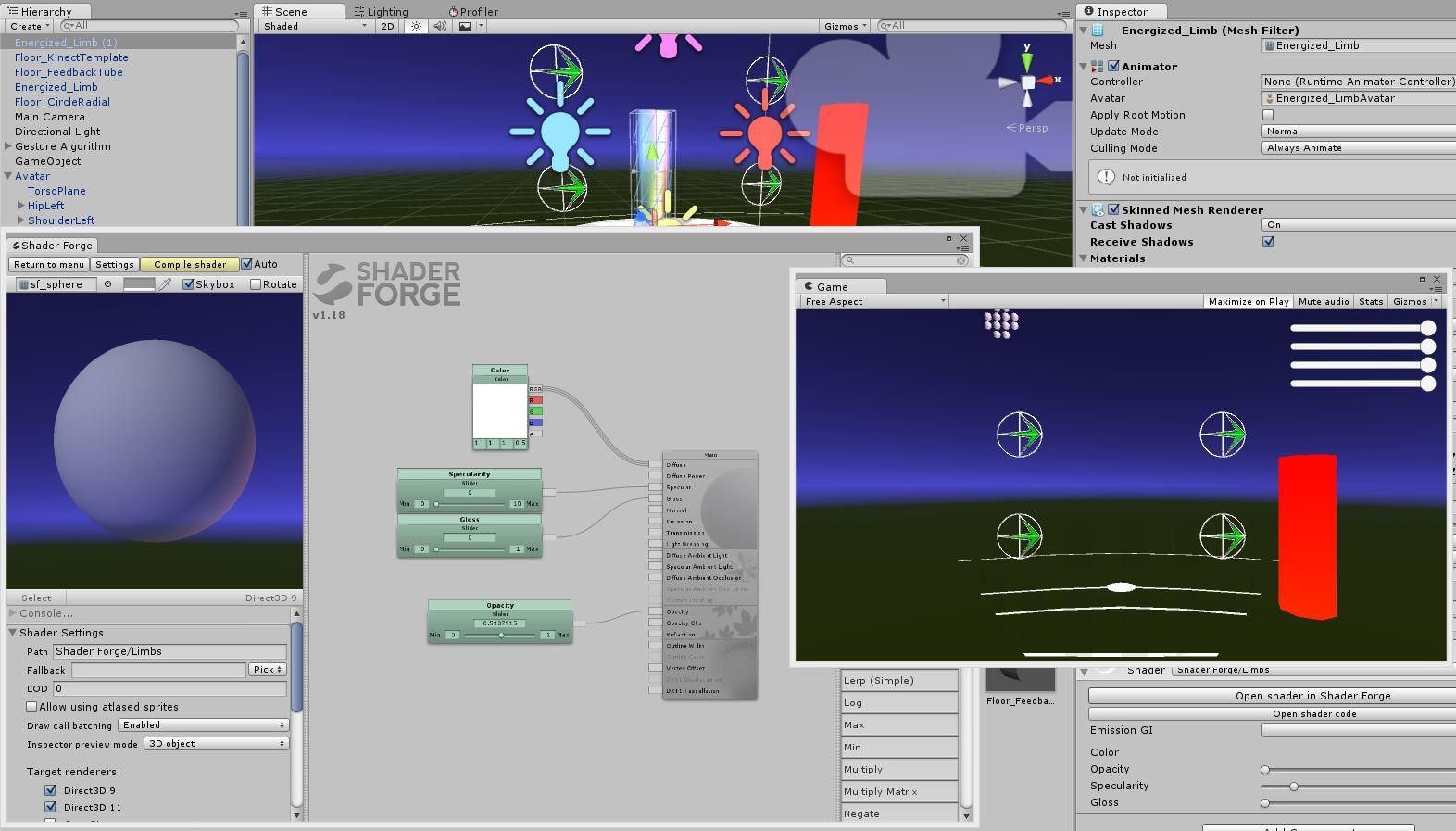Viewport: 1456px width, 831px height.
Task: Click the Mesh Filter component icon
Action: point(1098,31)
